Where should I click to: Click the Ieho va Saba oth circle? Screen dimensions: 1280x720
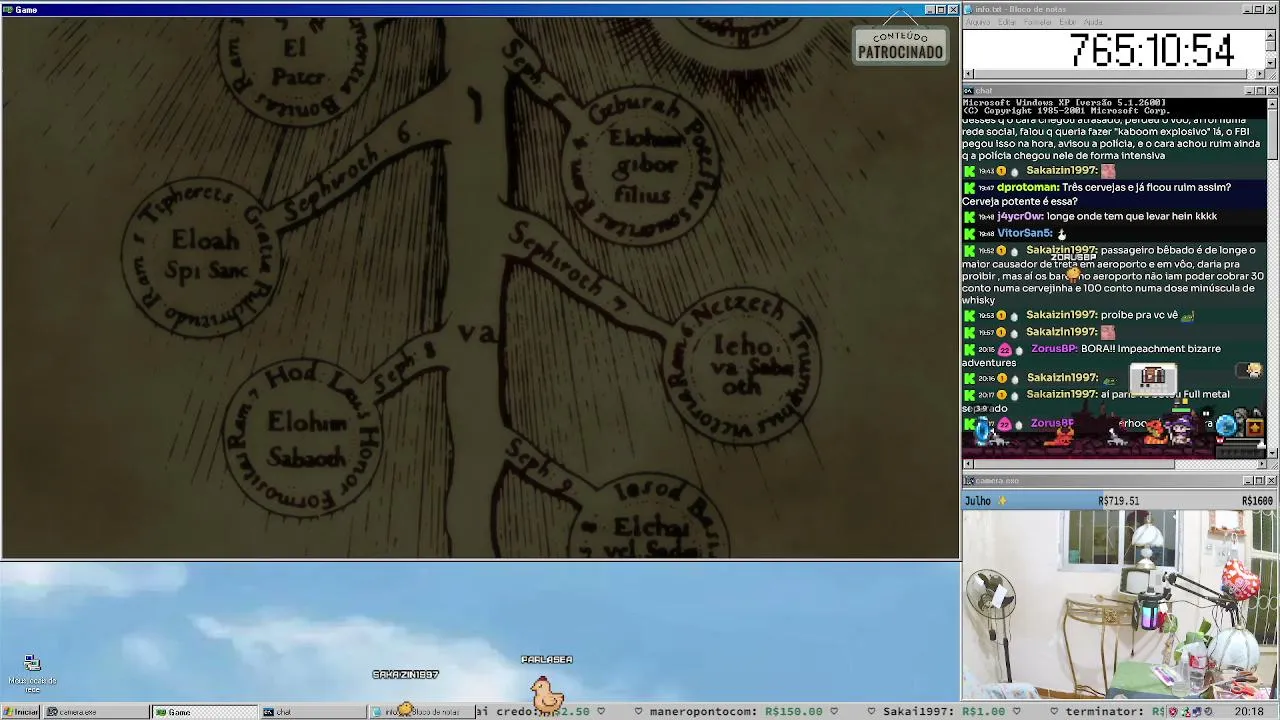(742, 366)
